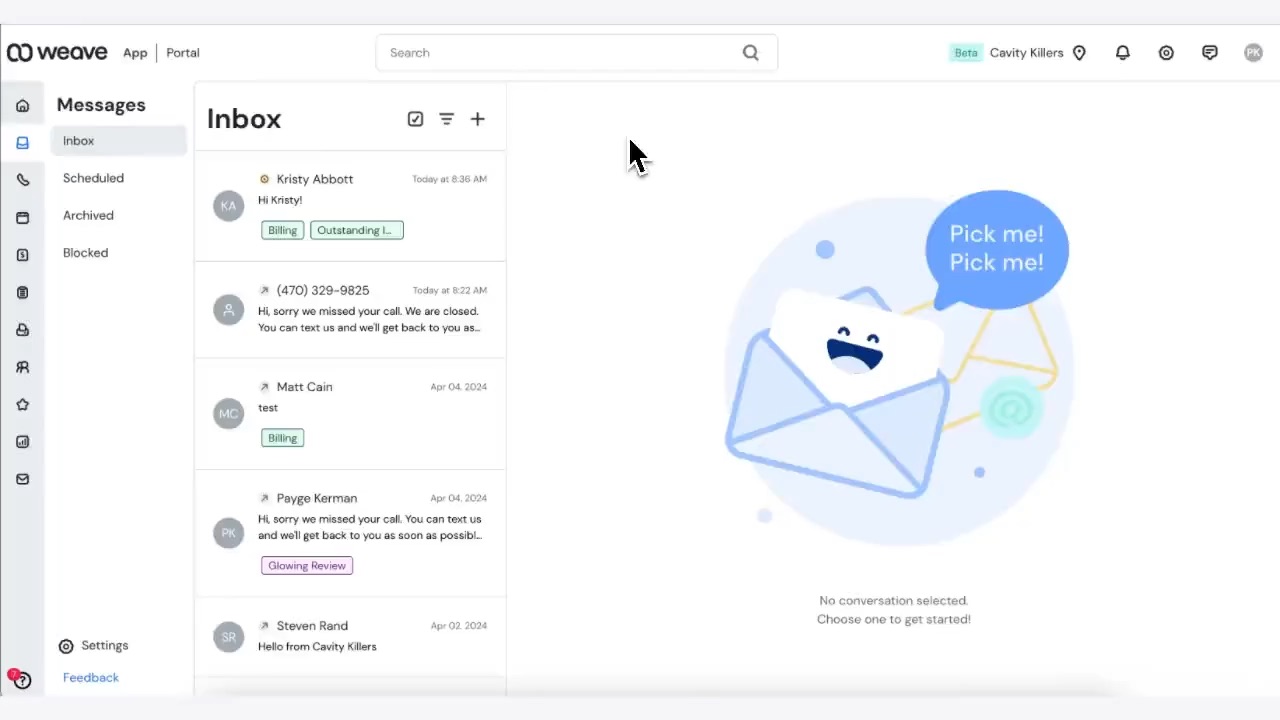Open Kristy Abbott conversation

tap(350, 205)
